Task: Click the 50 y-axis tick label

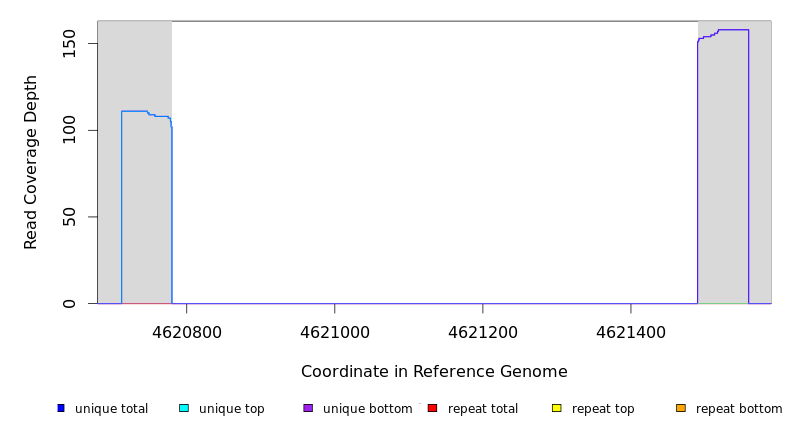Action: 69,217
